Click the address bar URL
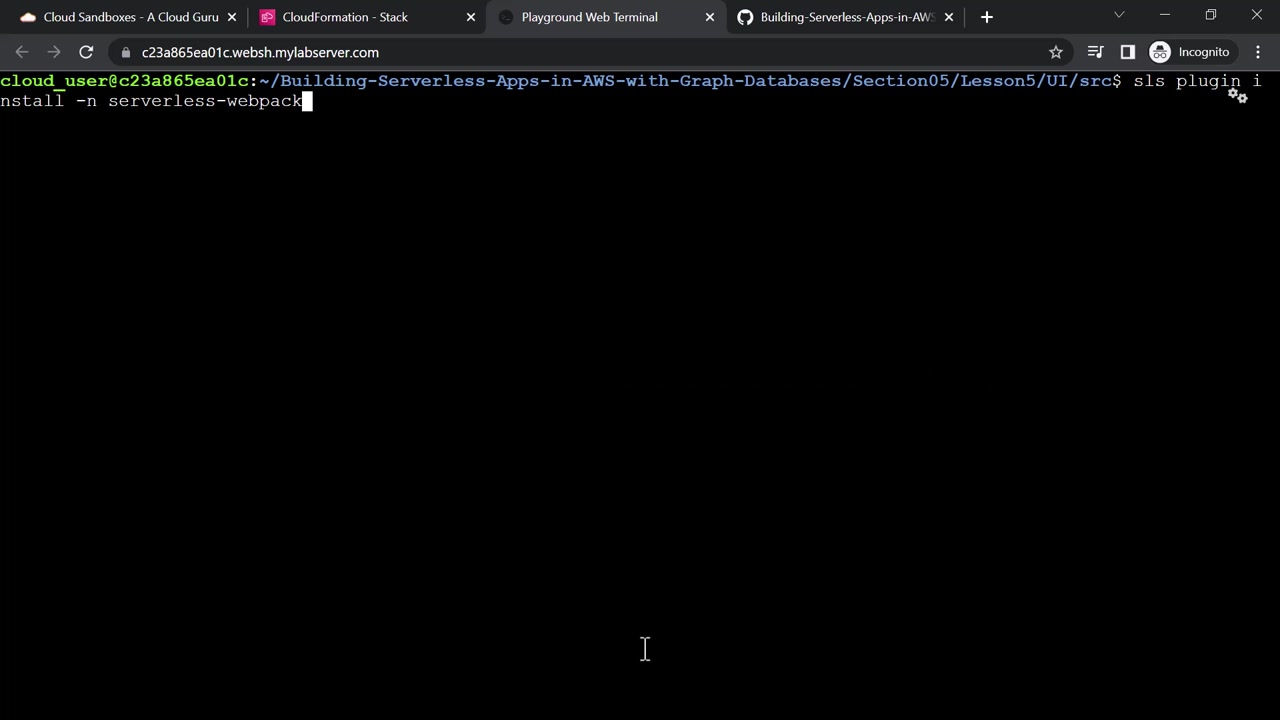Image resolution: width=1280 pixels, height=720 pixels. click(x=260, y=52)
